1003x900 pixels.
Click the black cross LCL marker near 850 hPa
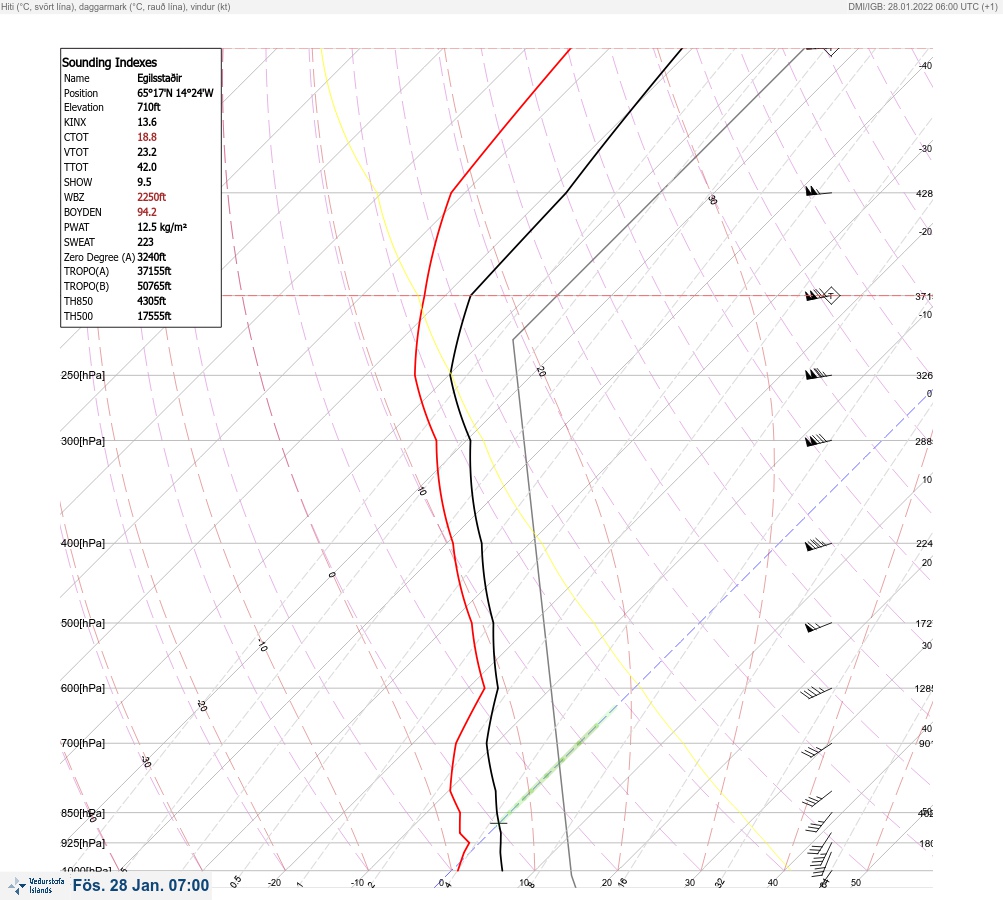click(498, 823)
